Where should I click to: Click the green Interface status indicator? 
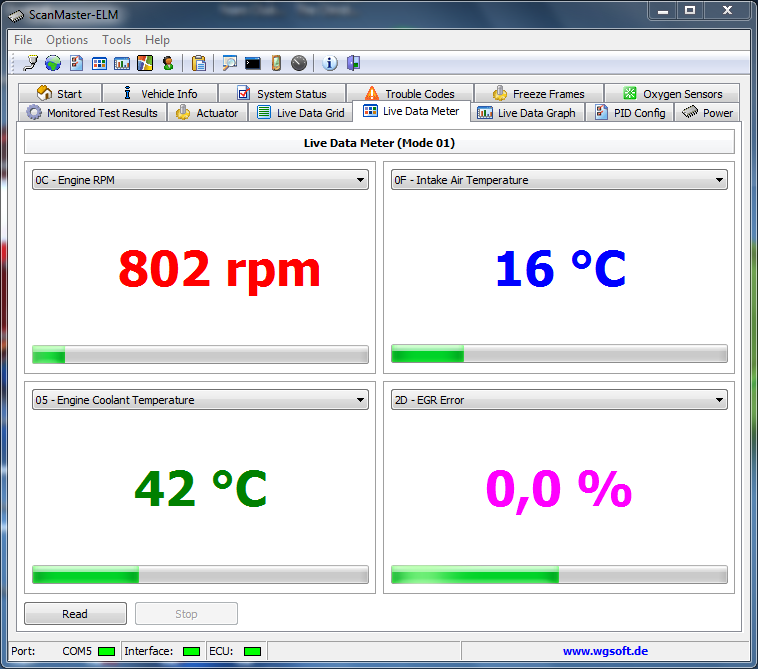[191, 651]
